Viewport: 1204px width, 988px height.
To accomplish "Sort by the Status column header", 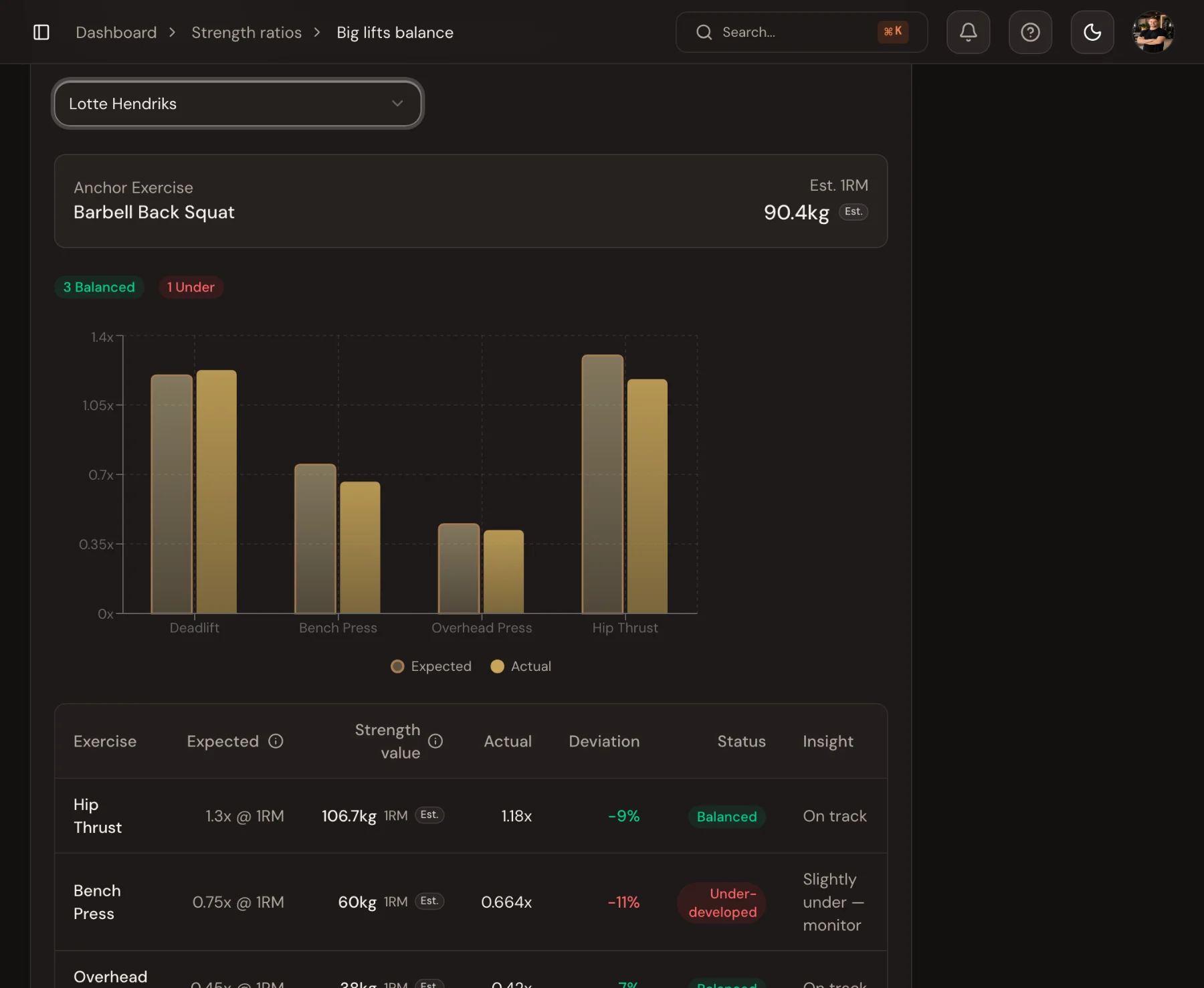I will 741,741.
